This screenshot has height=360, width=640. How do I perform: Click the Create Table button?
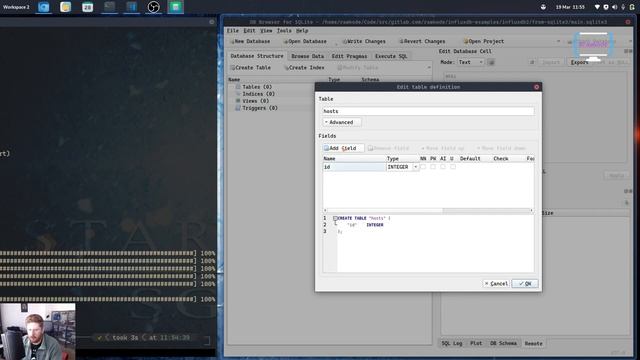click(x=250, y=68)
